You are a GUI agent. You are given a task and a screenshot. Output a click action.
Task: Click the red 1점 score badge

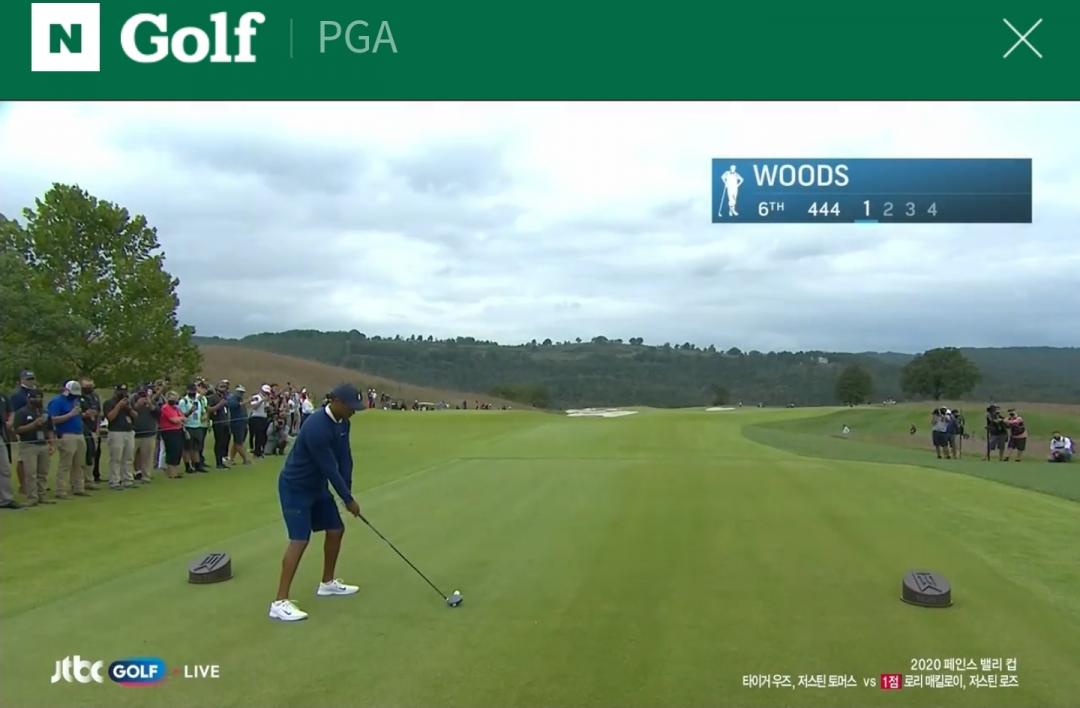click(891, 682)
